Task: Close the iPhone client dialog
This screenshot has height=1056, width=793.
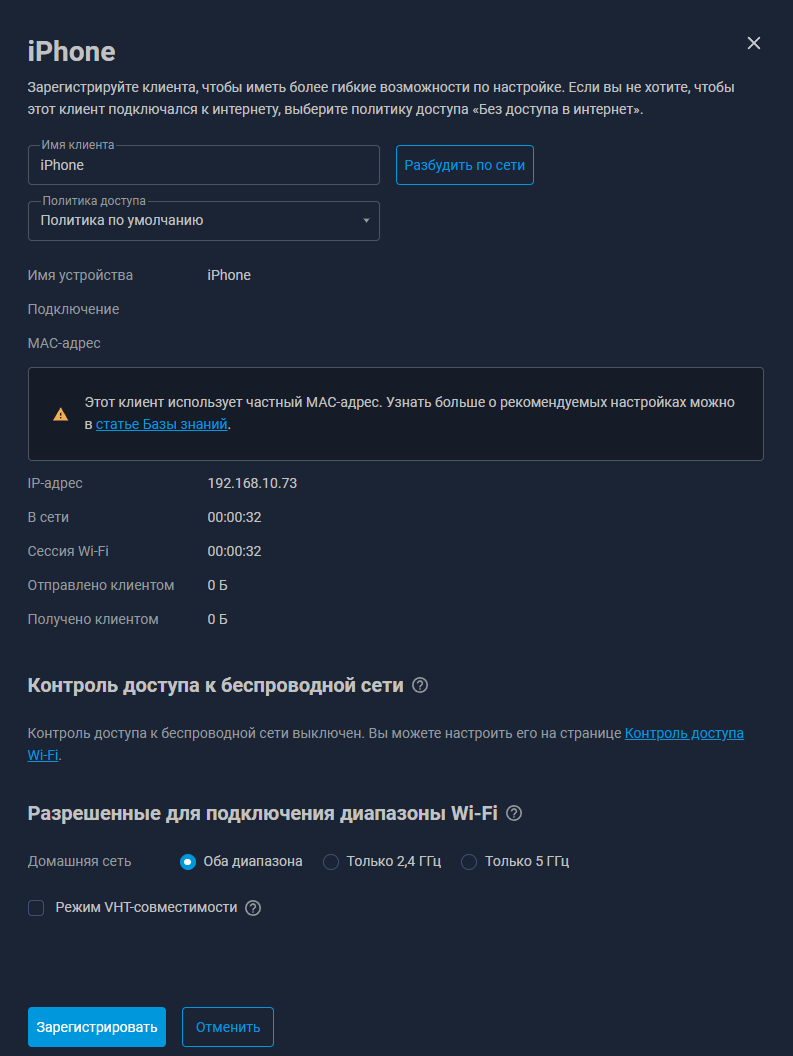Action: [x=754, y=43]
